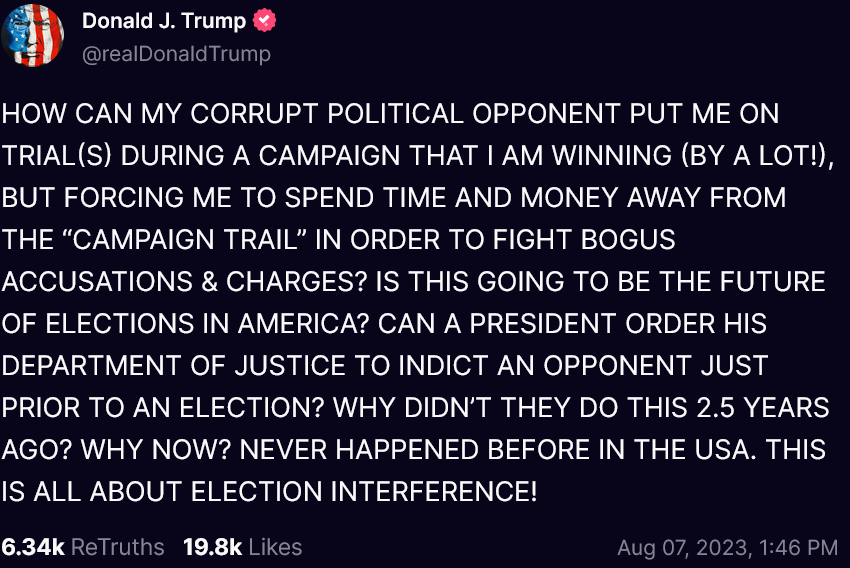Screen dimensions: 850x568
Task: Open the @realDonaldTrump handle link
Action: [x=176, y=53]
